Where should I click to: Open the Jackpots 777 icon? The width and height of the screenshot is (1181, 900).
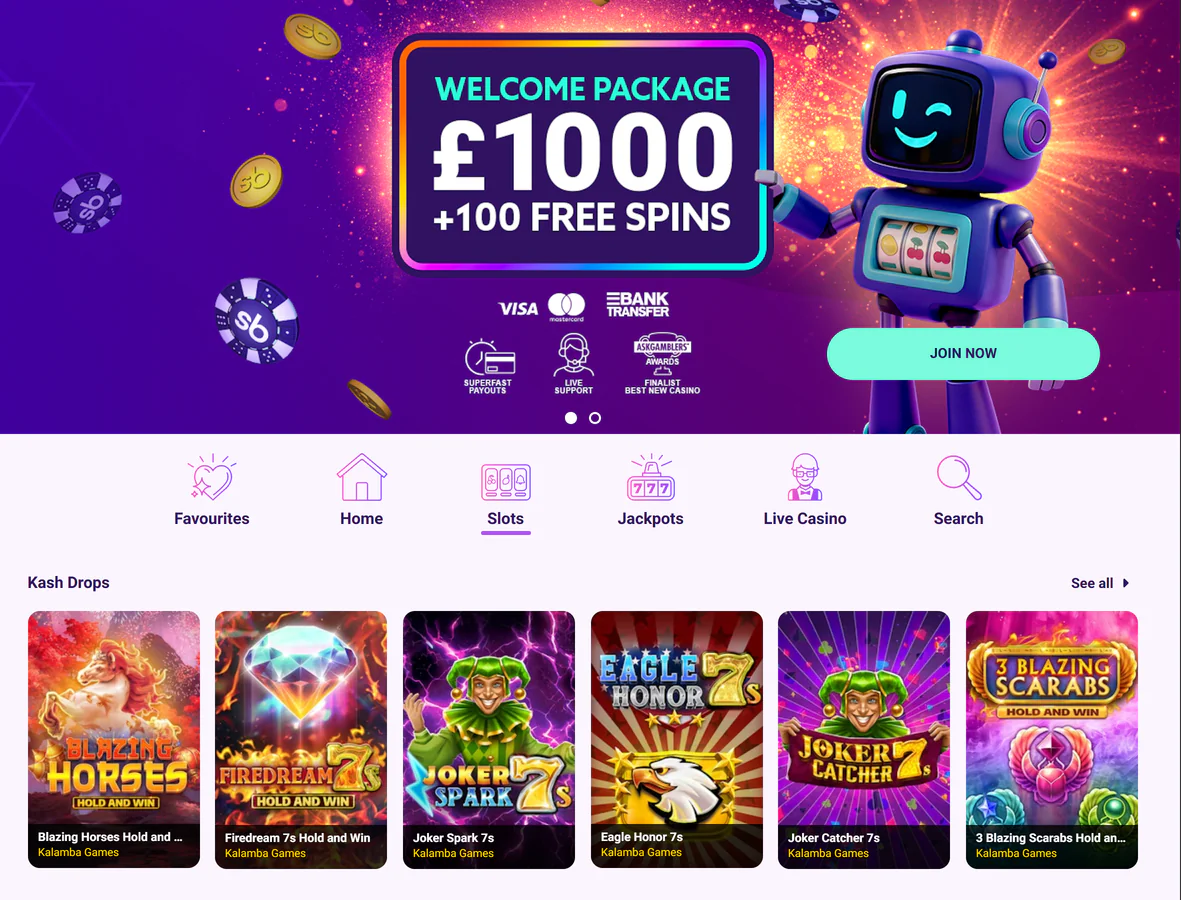(x=651, y=477)
